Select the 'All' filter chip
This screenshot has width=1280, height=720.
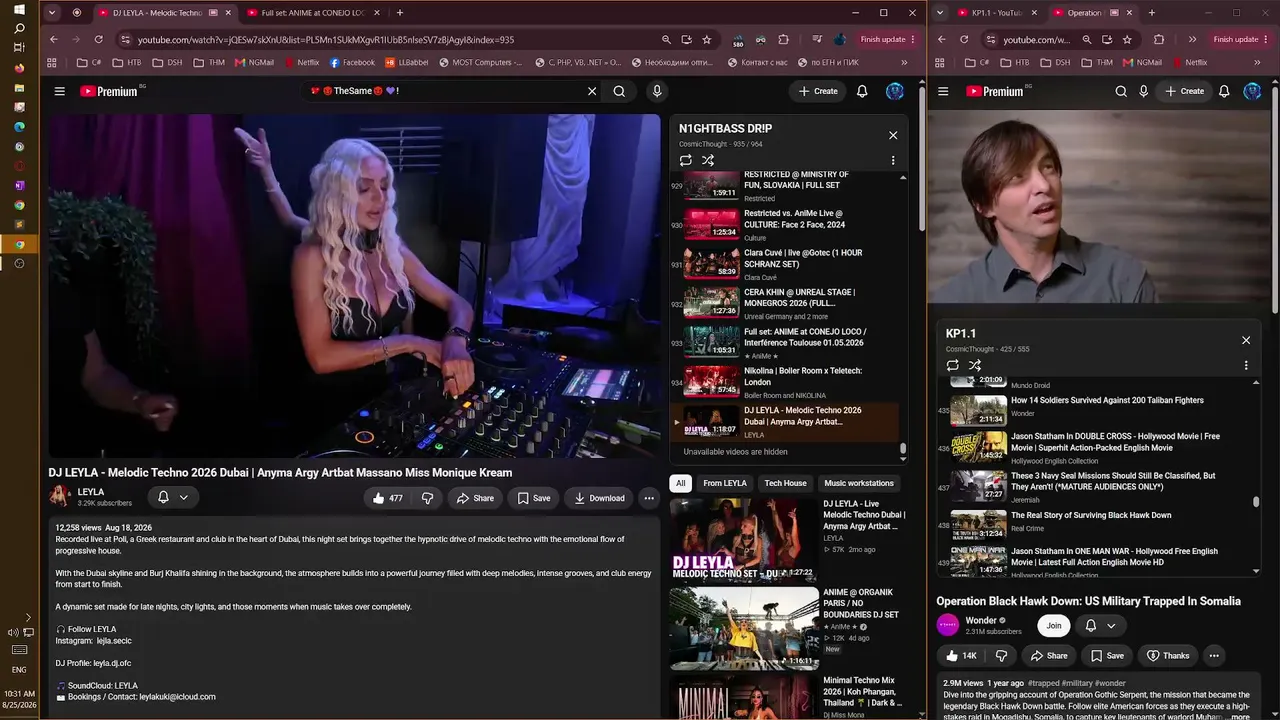tap(680, 483)
